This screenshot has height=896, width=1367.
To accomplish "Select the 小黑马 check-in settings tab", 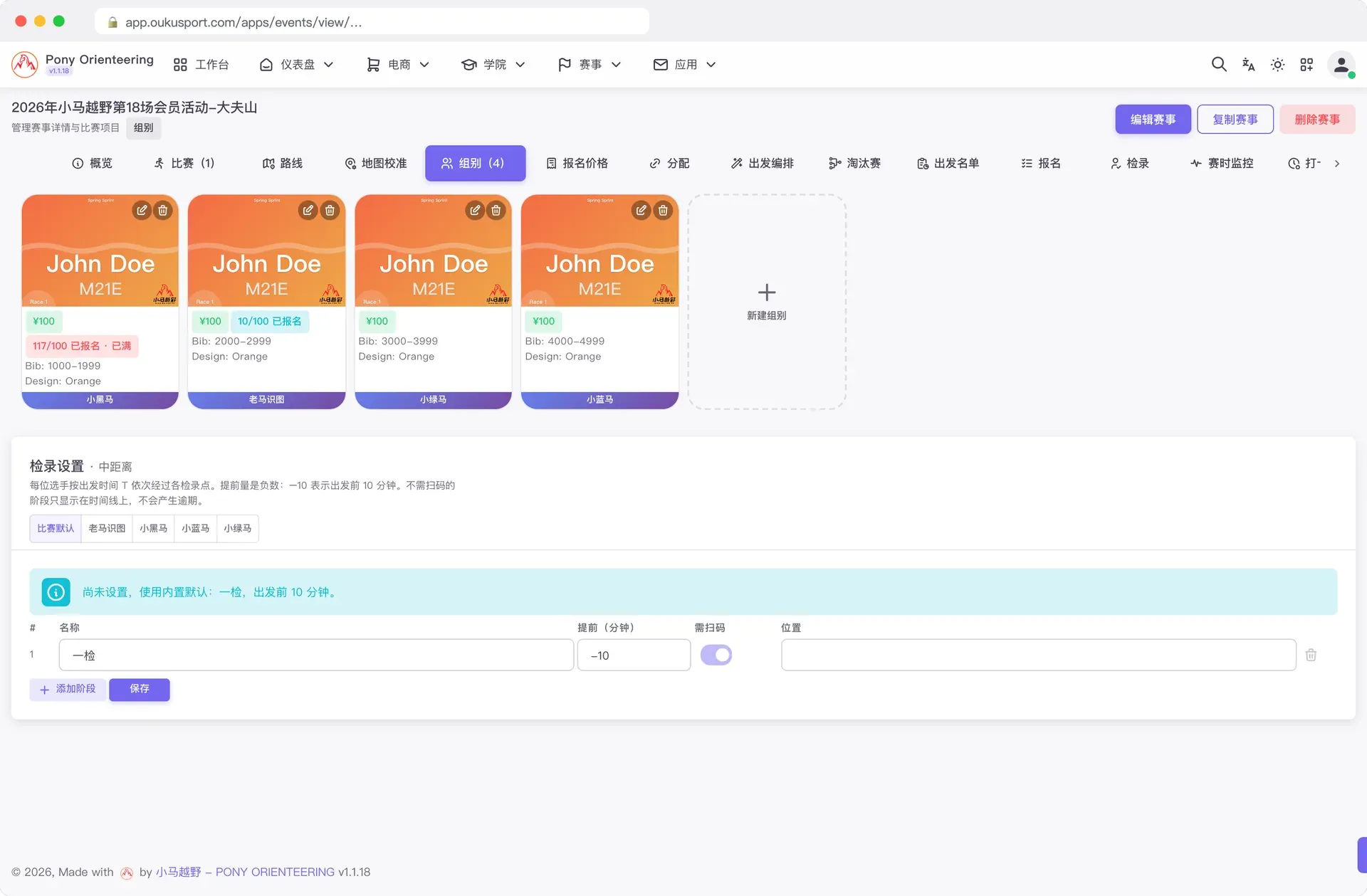I will pyautogui.click(x=154, y=529).
